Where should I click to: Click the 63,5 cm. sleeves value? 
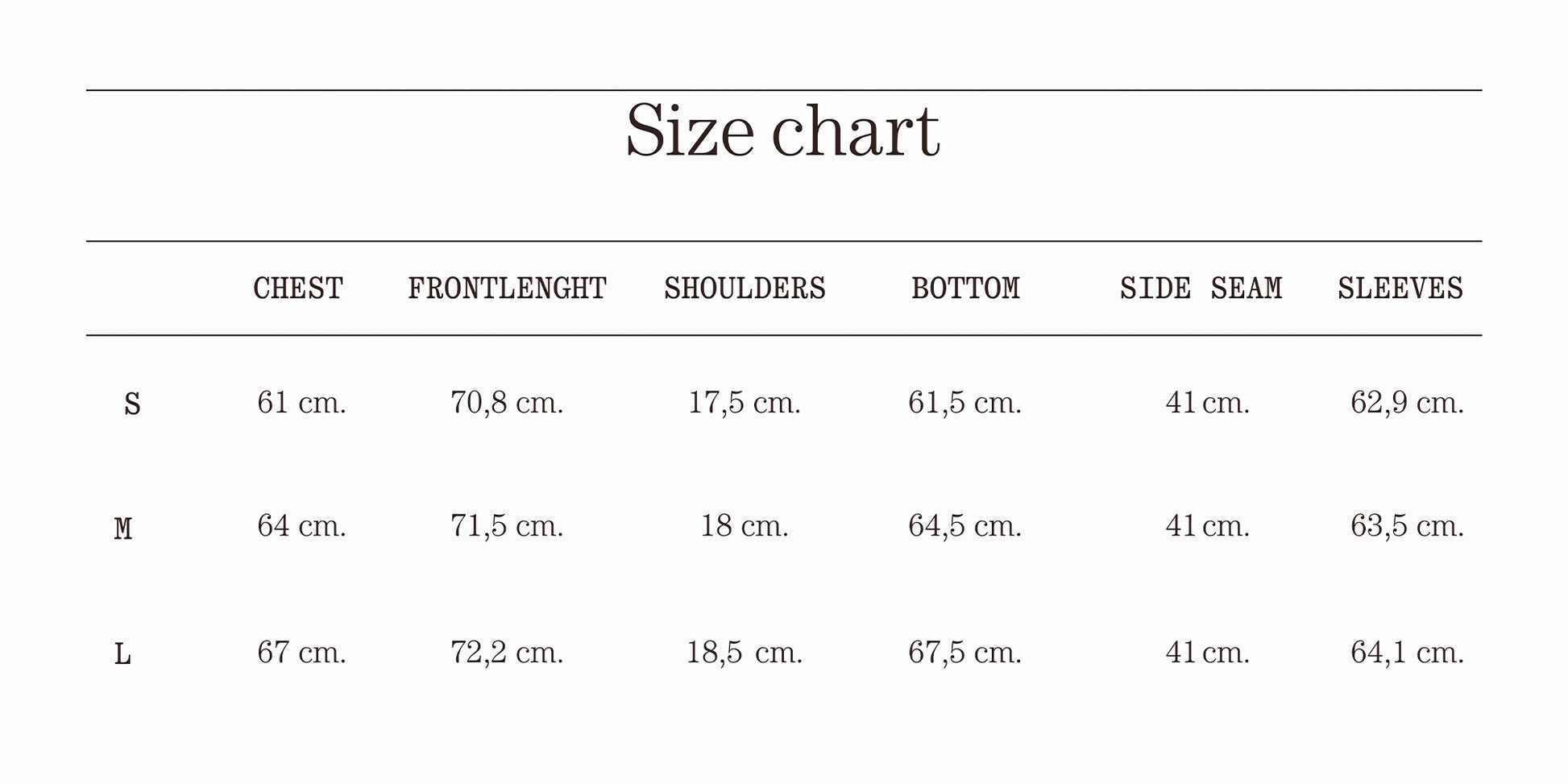tap(1407, 526)
